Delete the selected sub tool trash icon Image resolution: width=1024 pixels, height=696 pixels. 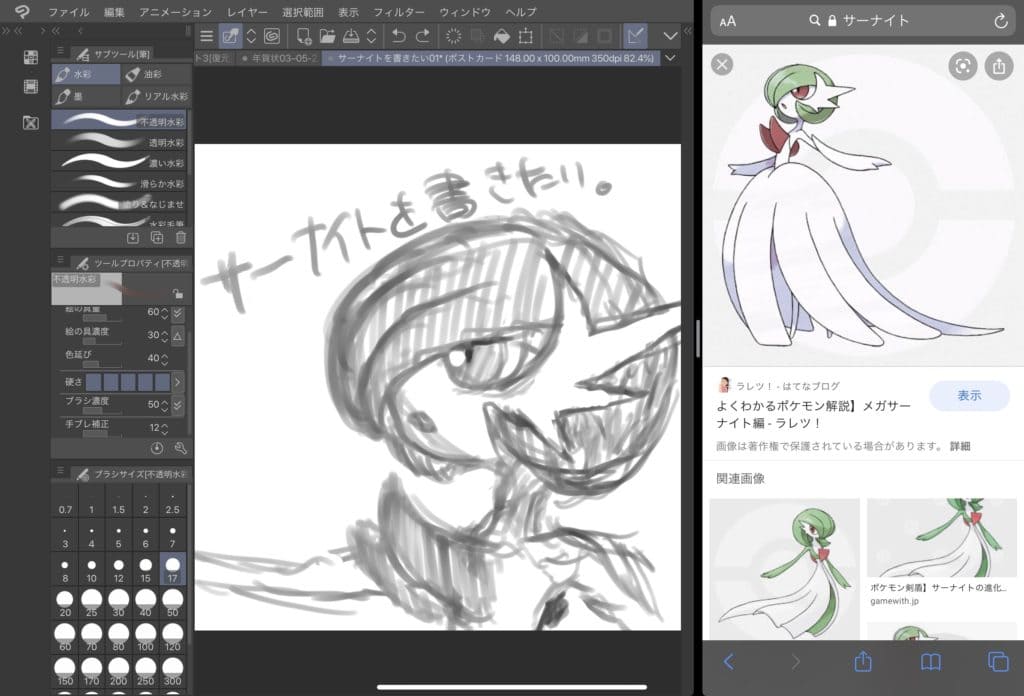pos(181,238)
